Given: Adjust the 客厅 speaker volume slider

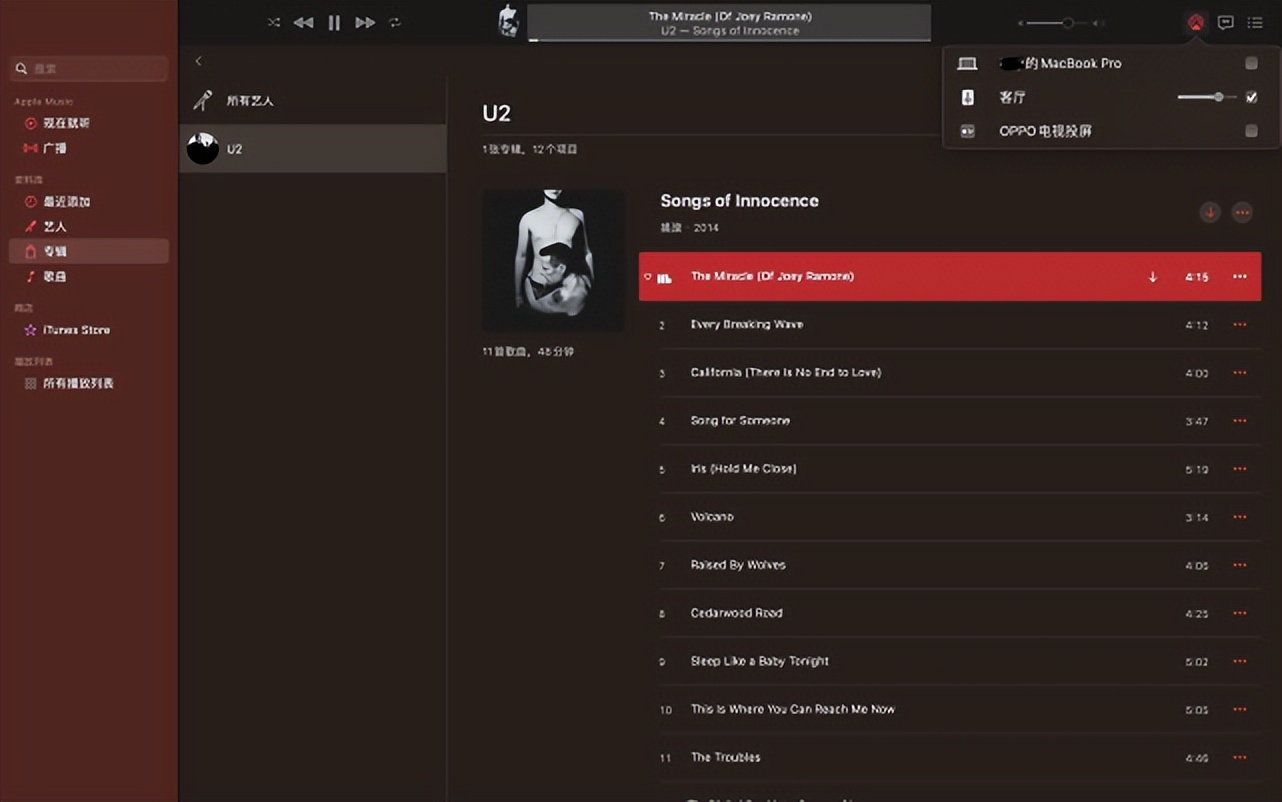Looking at the screenshot, I should (x=1207, y=97).
